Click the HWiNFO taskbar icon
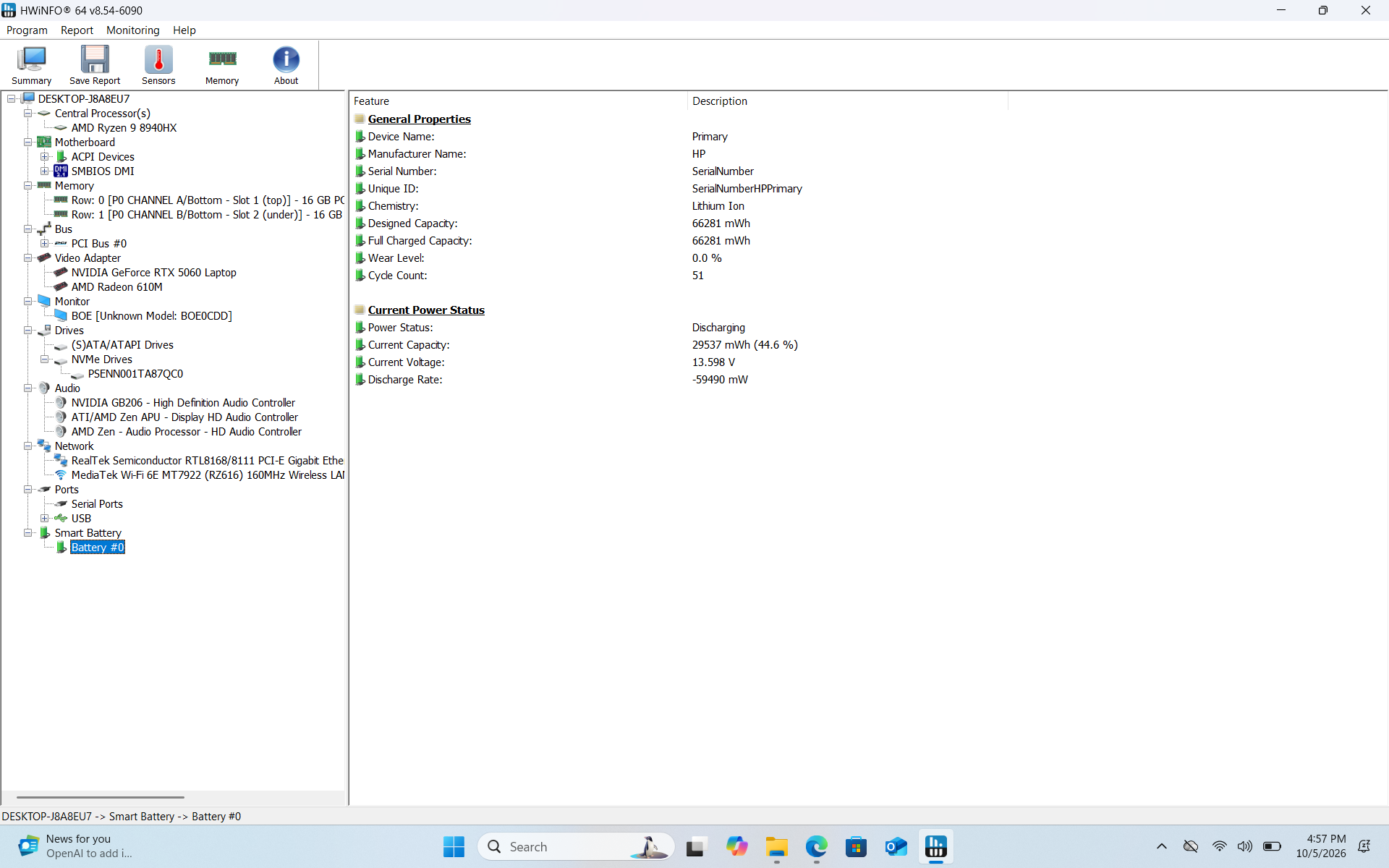1389x868 pixels. click(x=936, y=846)
